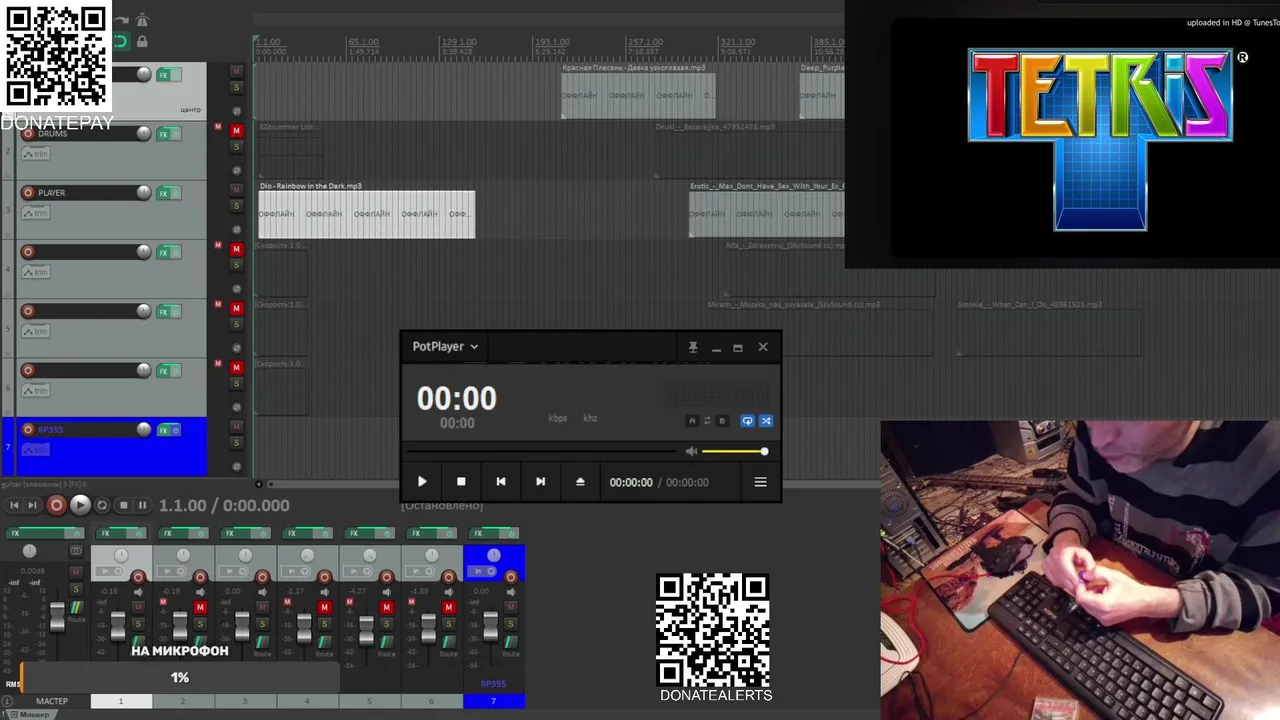Open FX on RP355 track

[164, 430]
